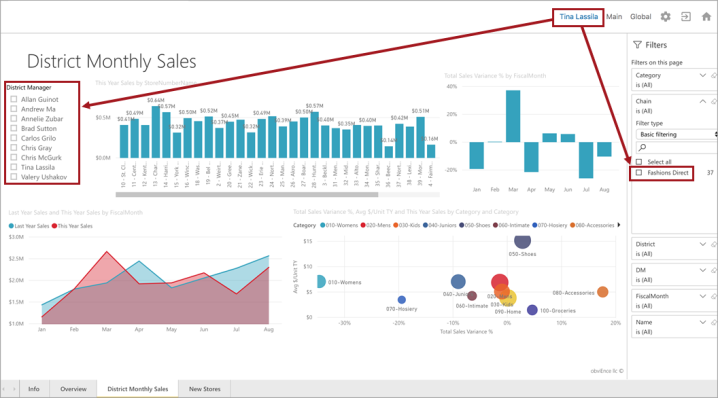
Task: Tick the Fashions Direct checkbox
Action: 639,173
